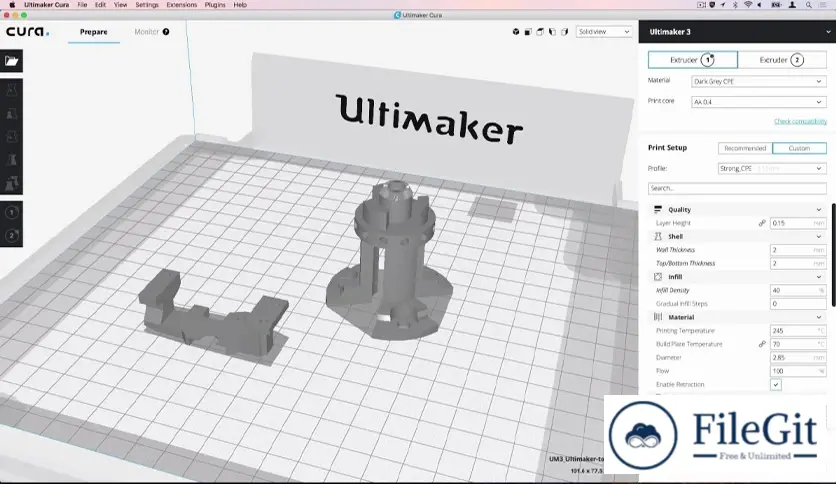Viewport: 836px width, 484px height.
Task: Open the Solid view dropdown
Action: click(x=604, y=32)
